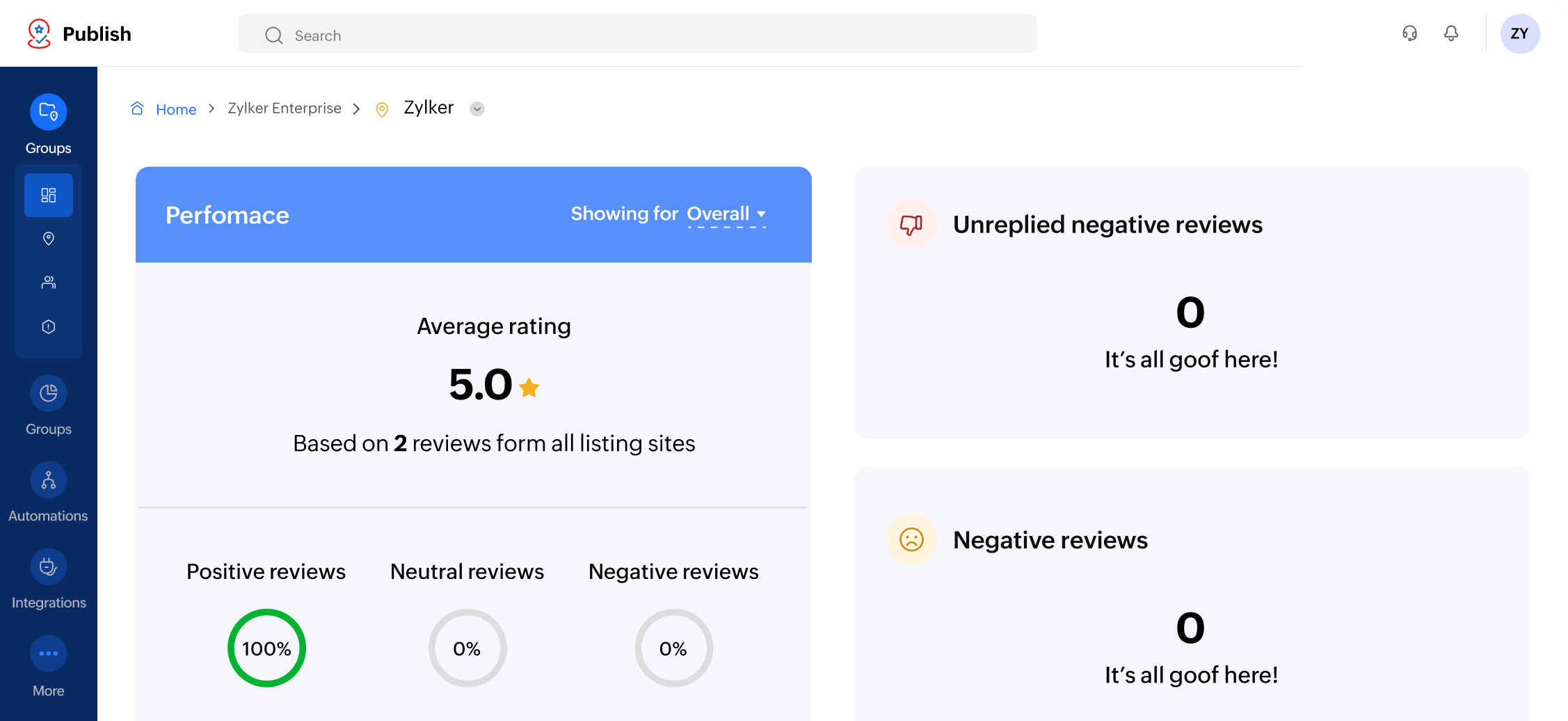Open the Automations sidebar icon
Image resolution: width=1568 pixels, height=721 pixels.
pos(49,480)
